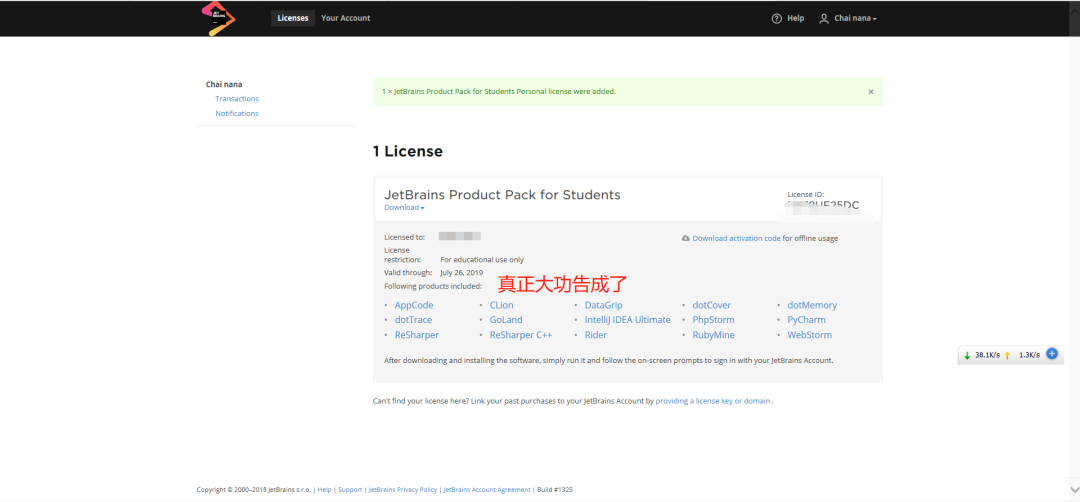This screenshot has width=1080, height=502.
Task: Open the footer Support link
Action: click(350, 490)
